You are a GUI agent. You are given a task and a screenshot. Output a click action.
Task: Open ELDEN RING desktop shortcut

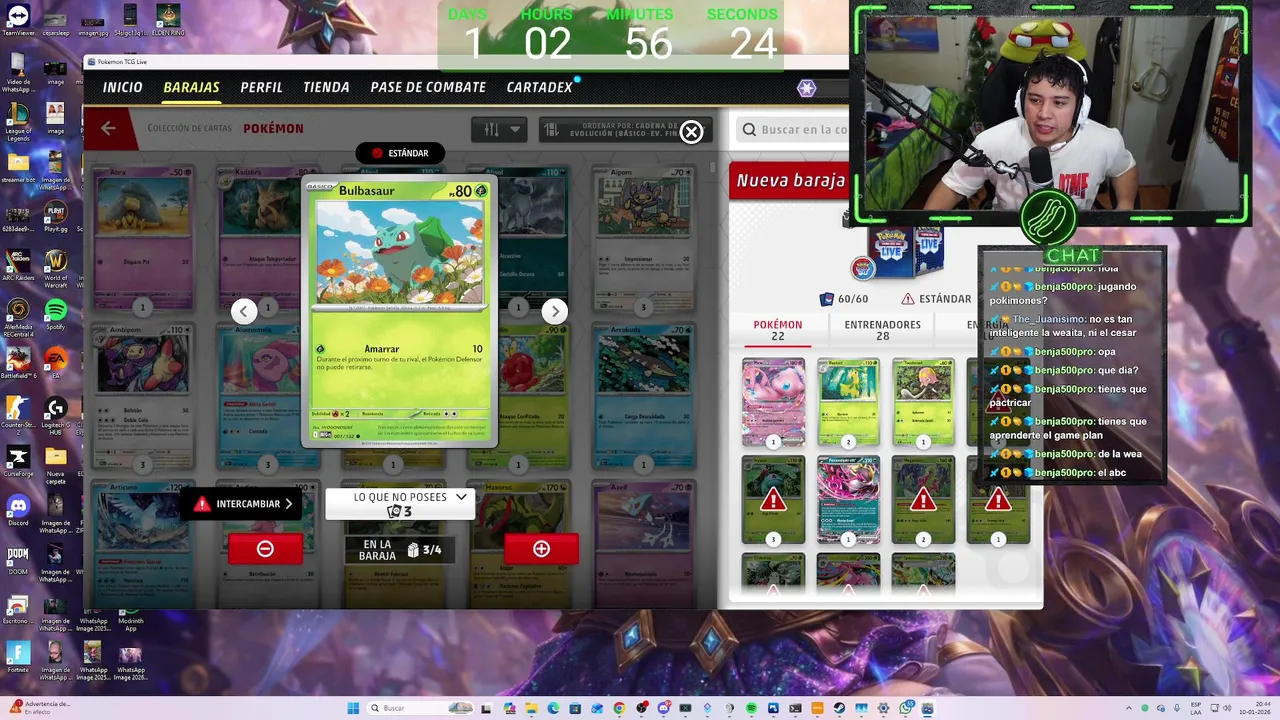tap(167, 21)
